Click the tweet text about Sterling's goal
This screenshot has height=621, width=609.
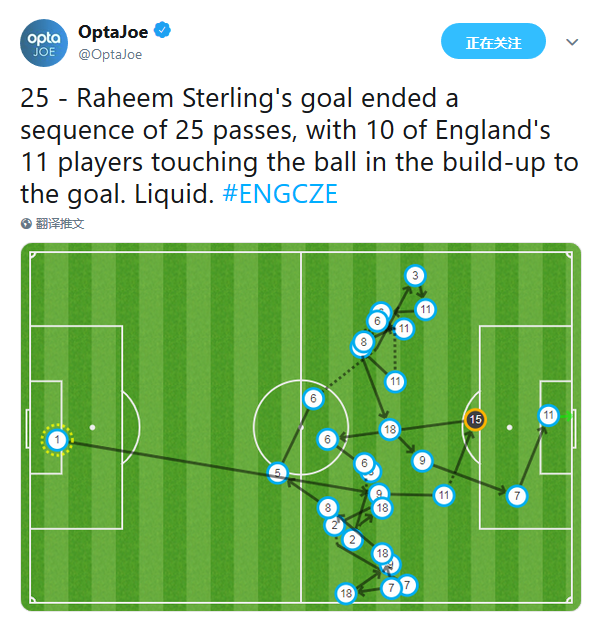(299, 146)
